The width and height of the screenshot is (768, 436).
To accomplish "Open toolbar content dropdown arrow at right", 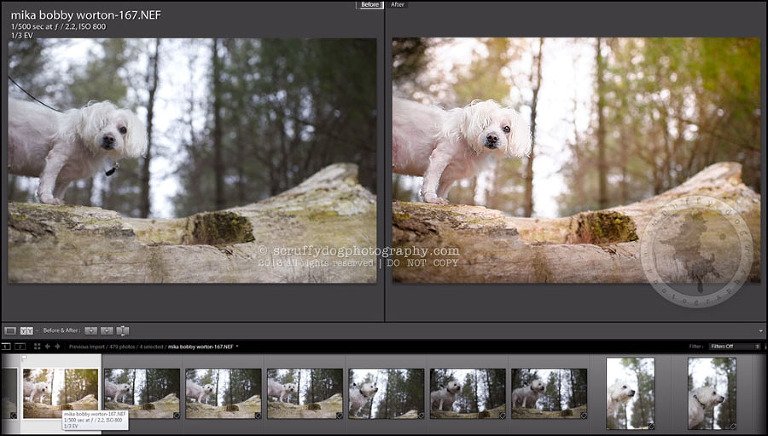I will click(761, 331).
